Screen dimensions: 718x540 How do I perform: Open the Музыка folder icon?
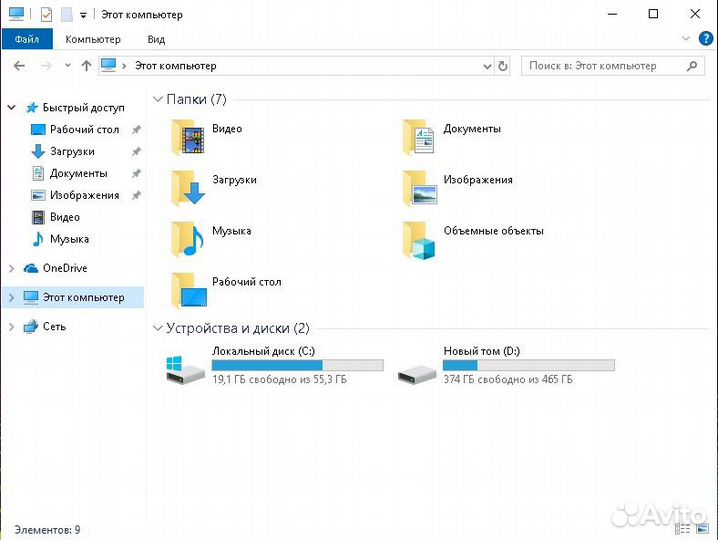pos(188,239)
